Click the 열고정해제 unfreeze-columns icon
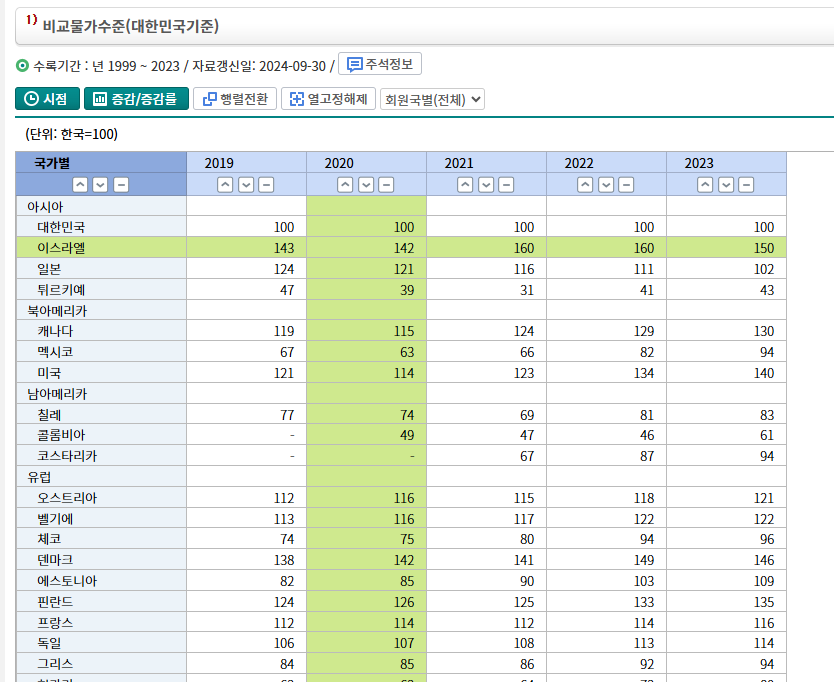This screenshot has height=682, width=834. pos(294,99)
